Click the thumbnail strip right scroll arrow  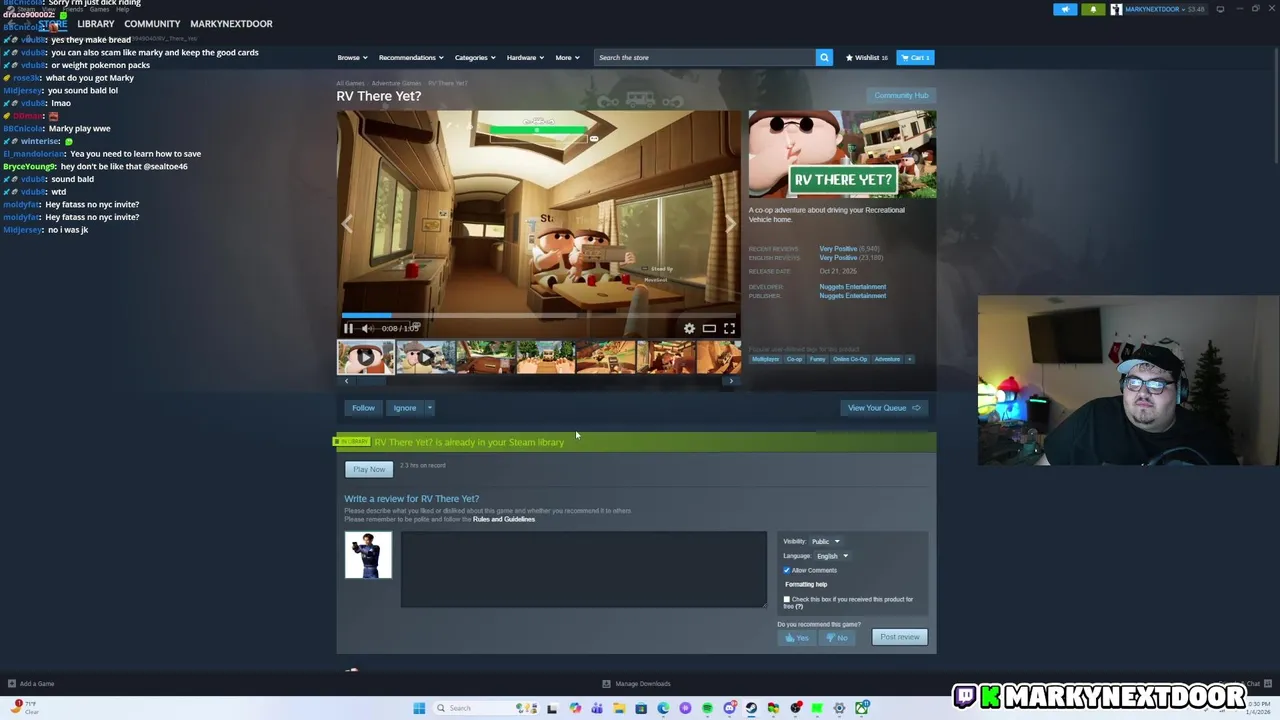click(731, 381)
